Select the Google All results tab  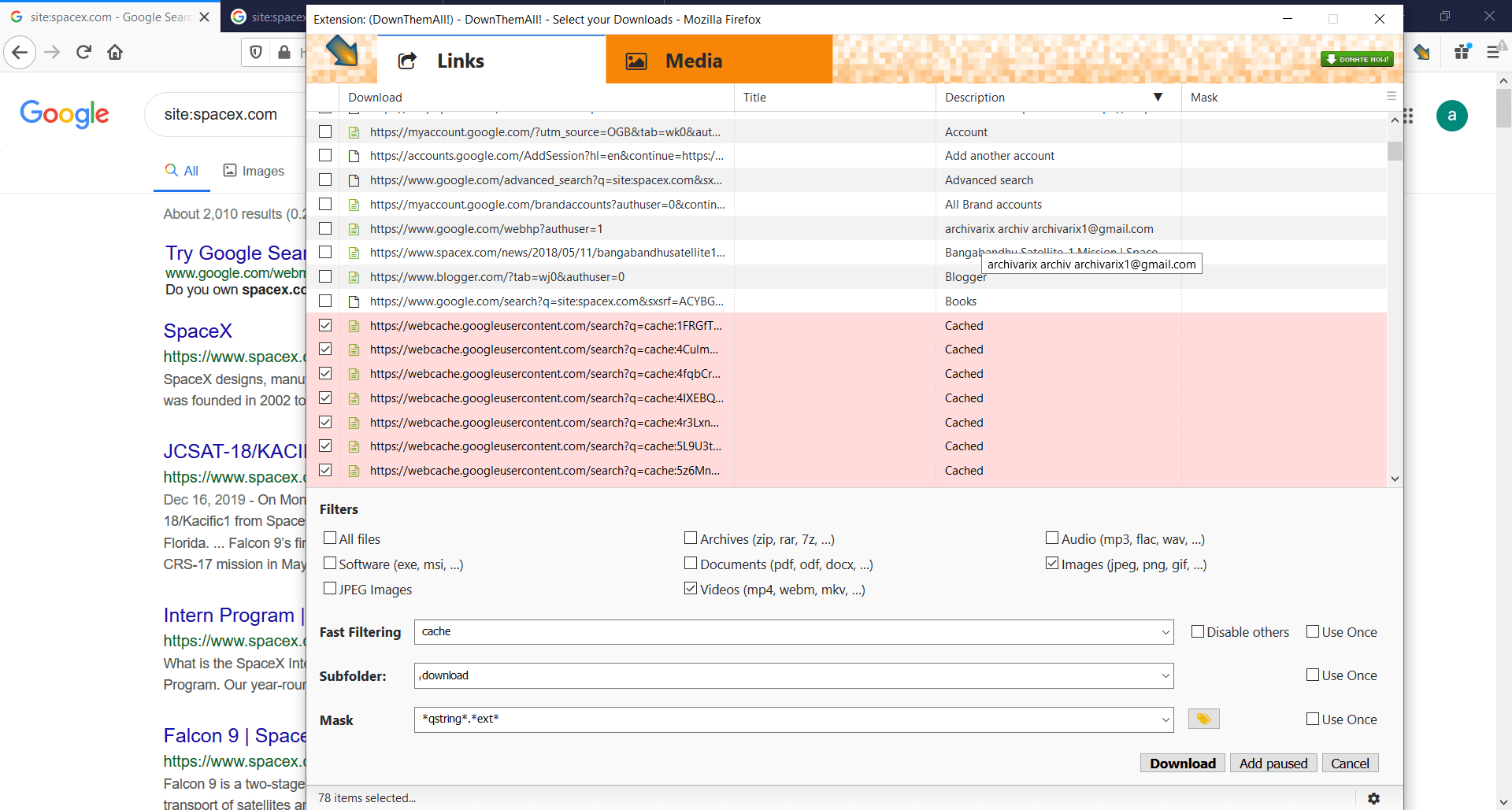(x=182, y=171)
